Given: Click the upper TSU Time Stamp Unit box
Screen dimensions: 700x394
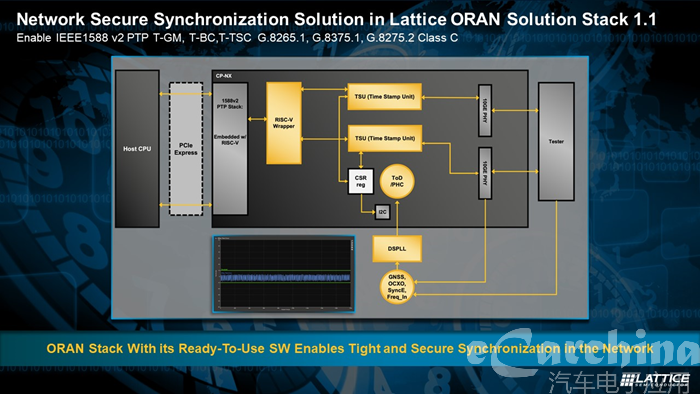Looking at the screenshot, I should 384,96.
